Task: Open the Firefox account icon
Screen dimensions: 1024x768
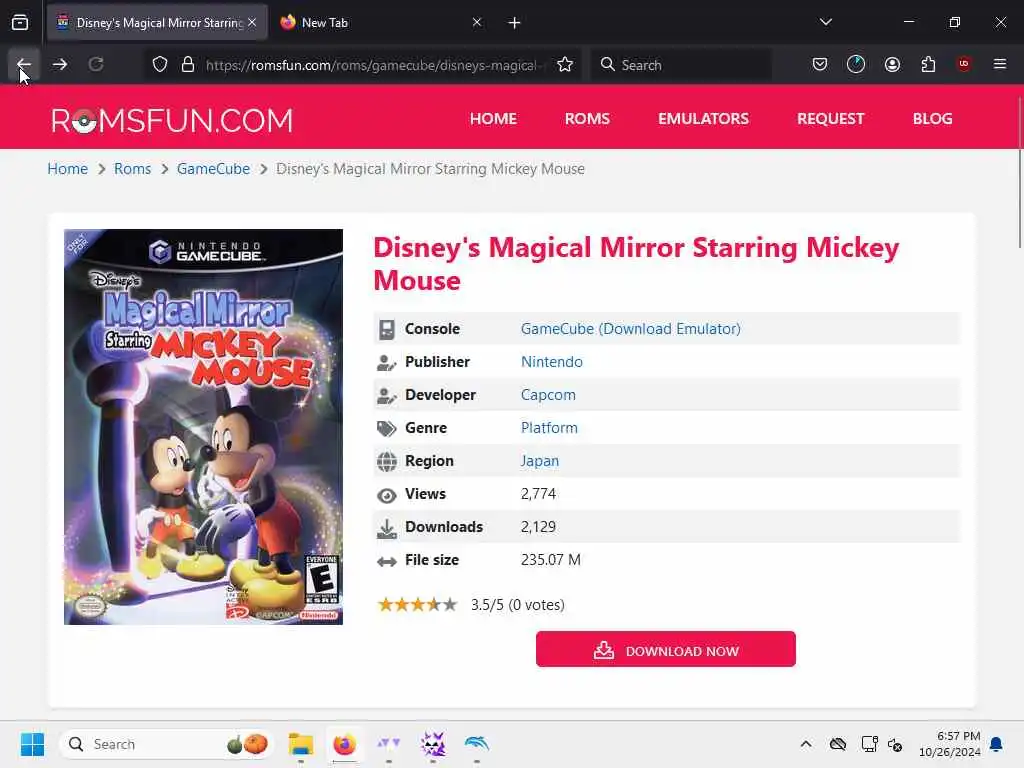Action: pyautogui.click(x=892, y=64)
